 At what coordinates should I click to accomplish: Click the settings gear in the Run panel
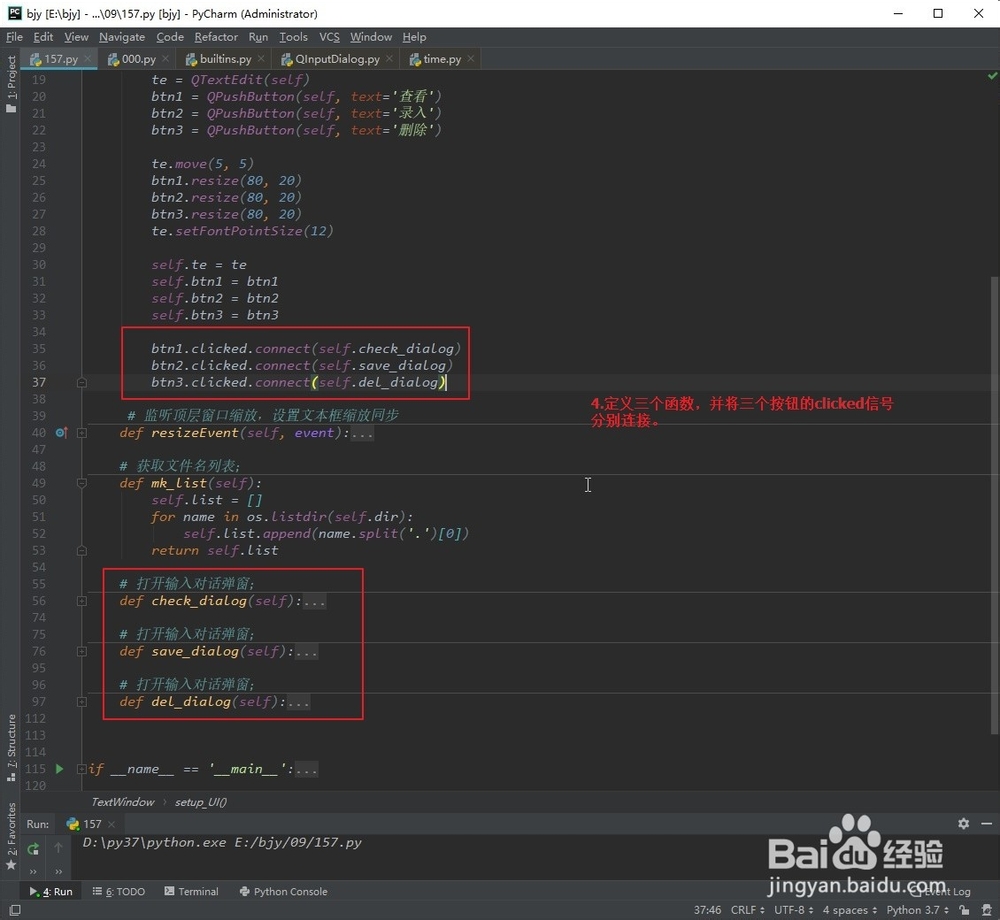coord(962,823)
